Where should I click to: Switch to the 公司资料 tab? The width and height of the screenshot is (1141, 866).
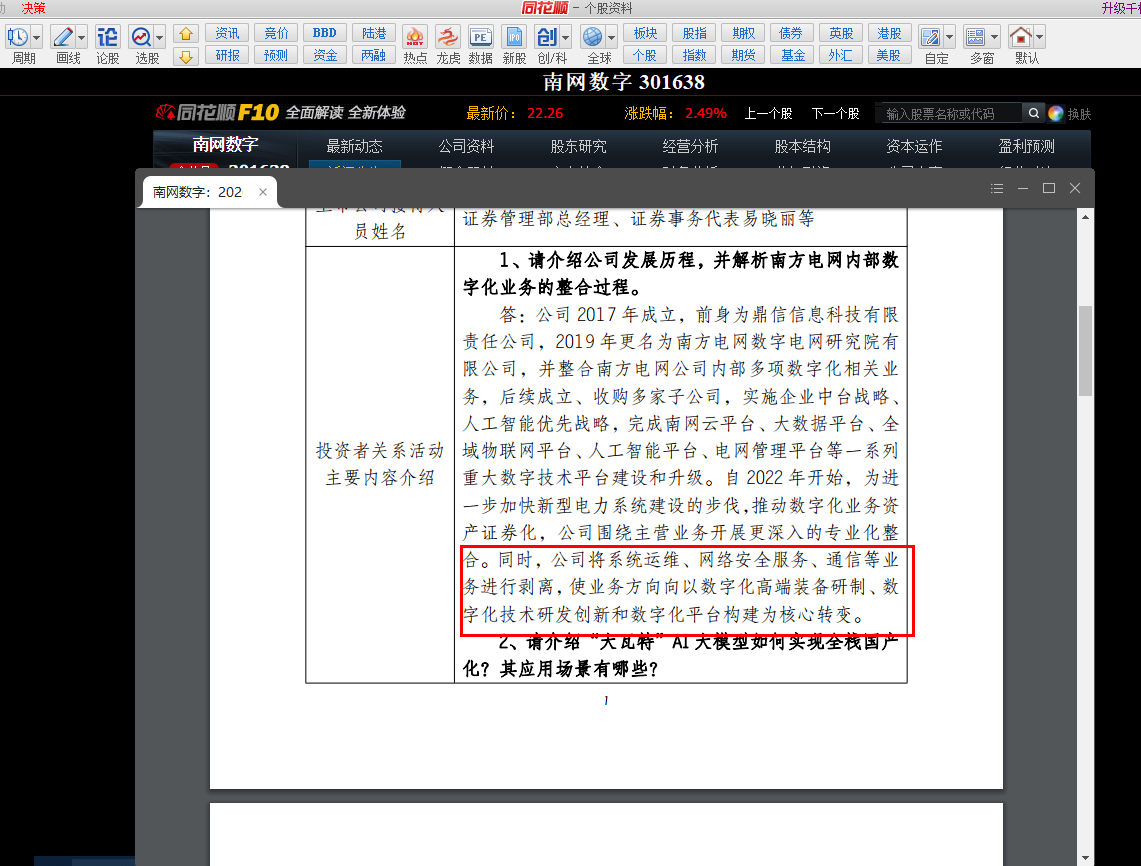click(466, 146)
